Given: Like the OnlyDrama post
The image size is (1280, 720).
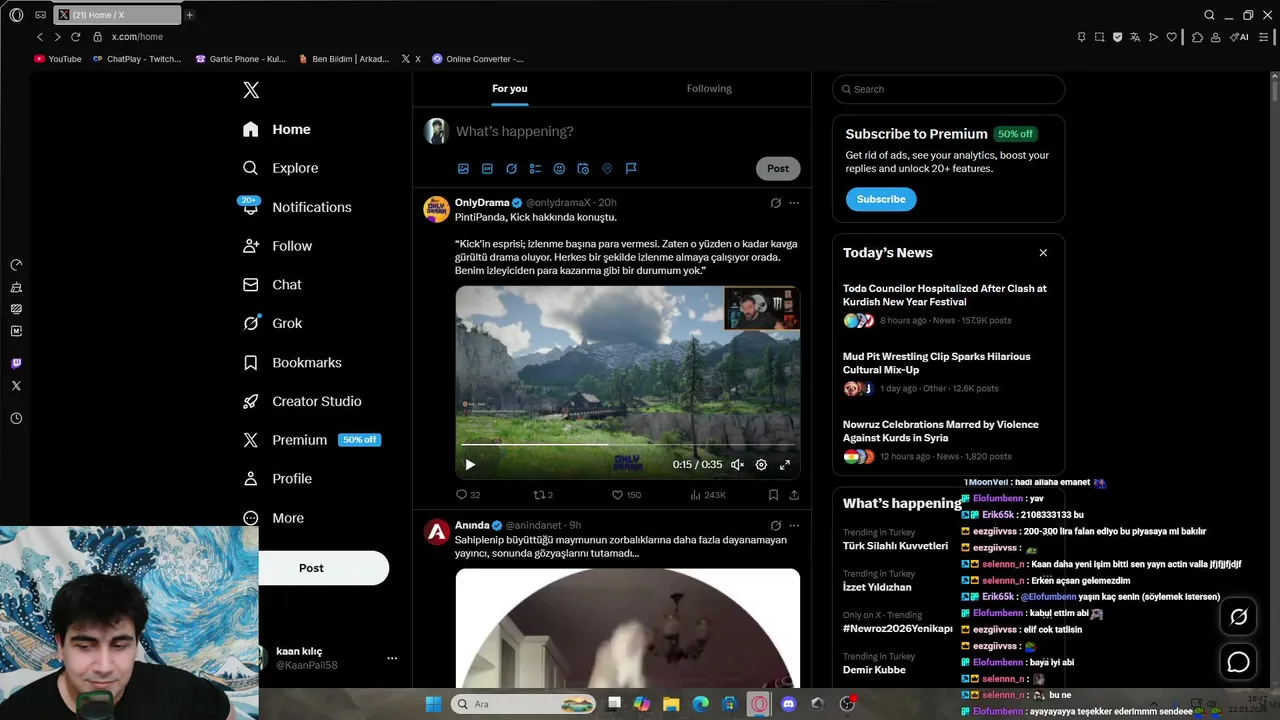Looking at the screenshot, I should 627,495.
